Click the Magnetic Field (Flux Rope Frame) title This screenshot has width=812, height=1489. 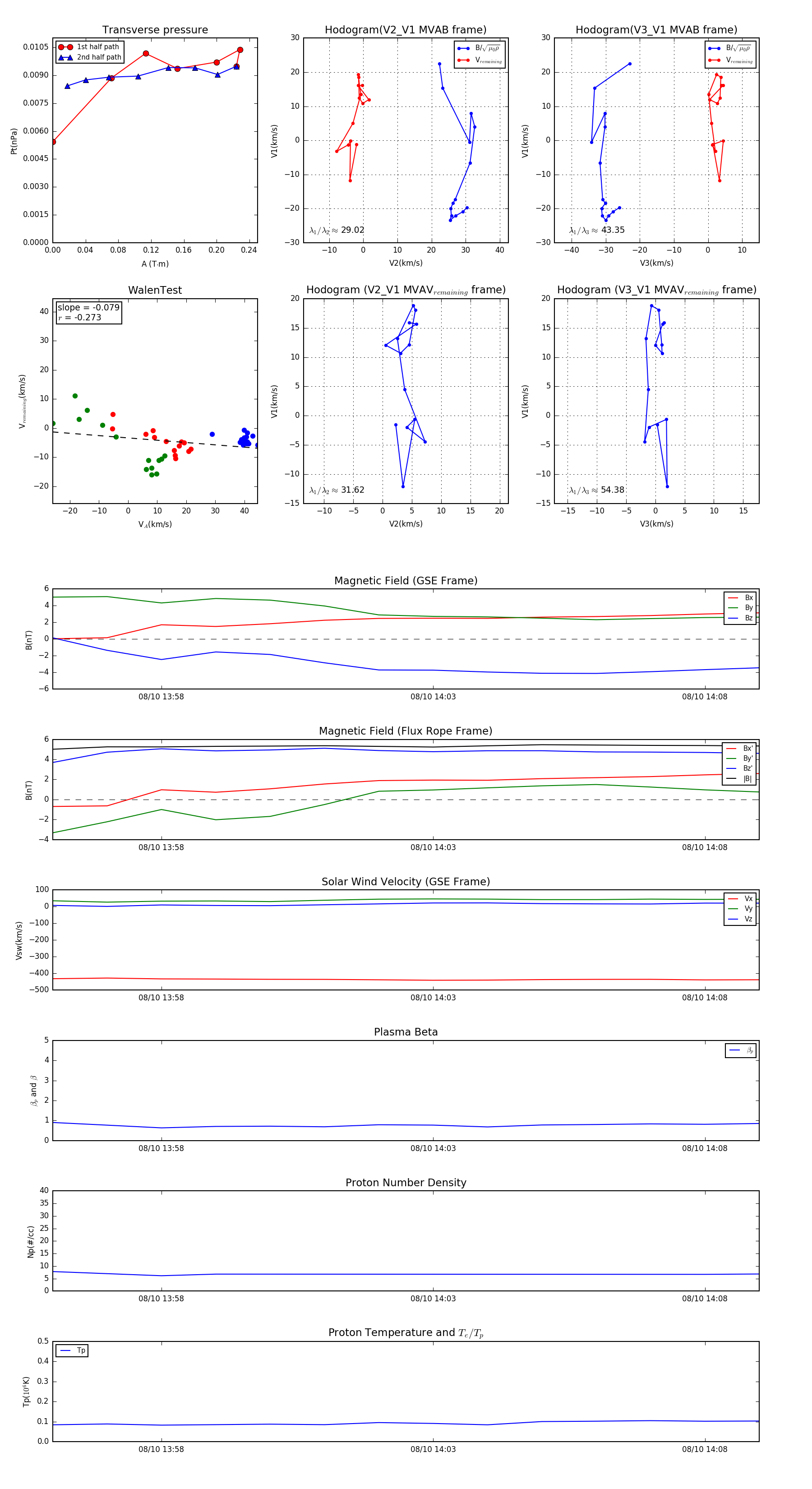tap(406, 731)
